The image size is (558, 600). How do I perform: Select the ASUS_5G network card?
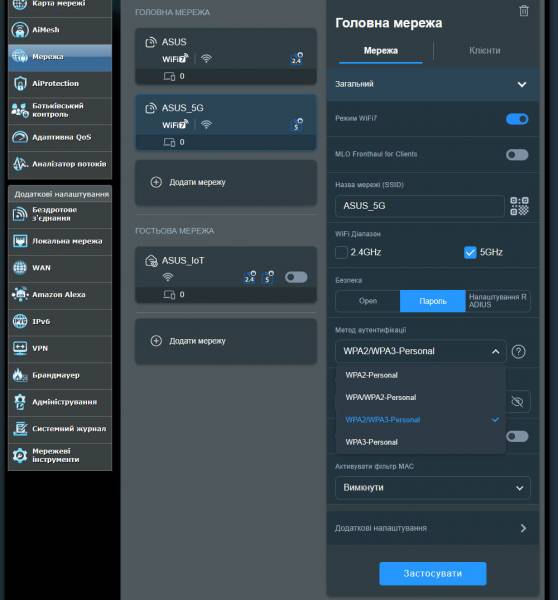coord(226,122)
